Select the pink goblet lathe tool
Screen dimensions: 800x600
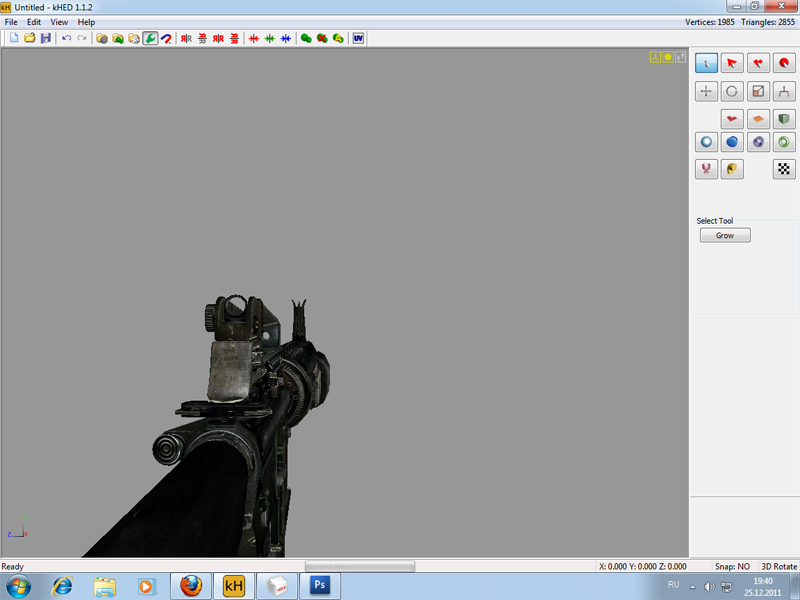click(x=706, y=169)
